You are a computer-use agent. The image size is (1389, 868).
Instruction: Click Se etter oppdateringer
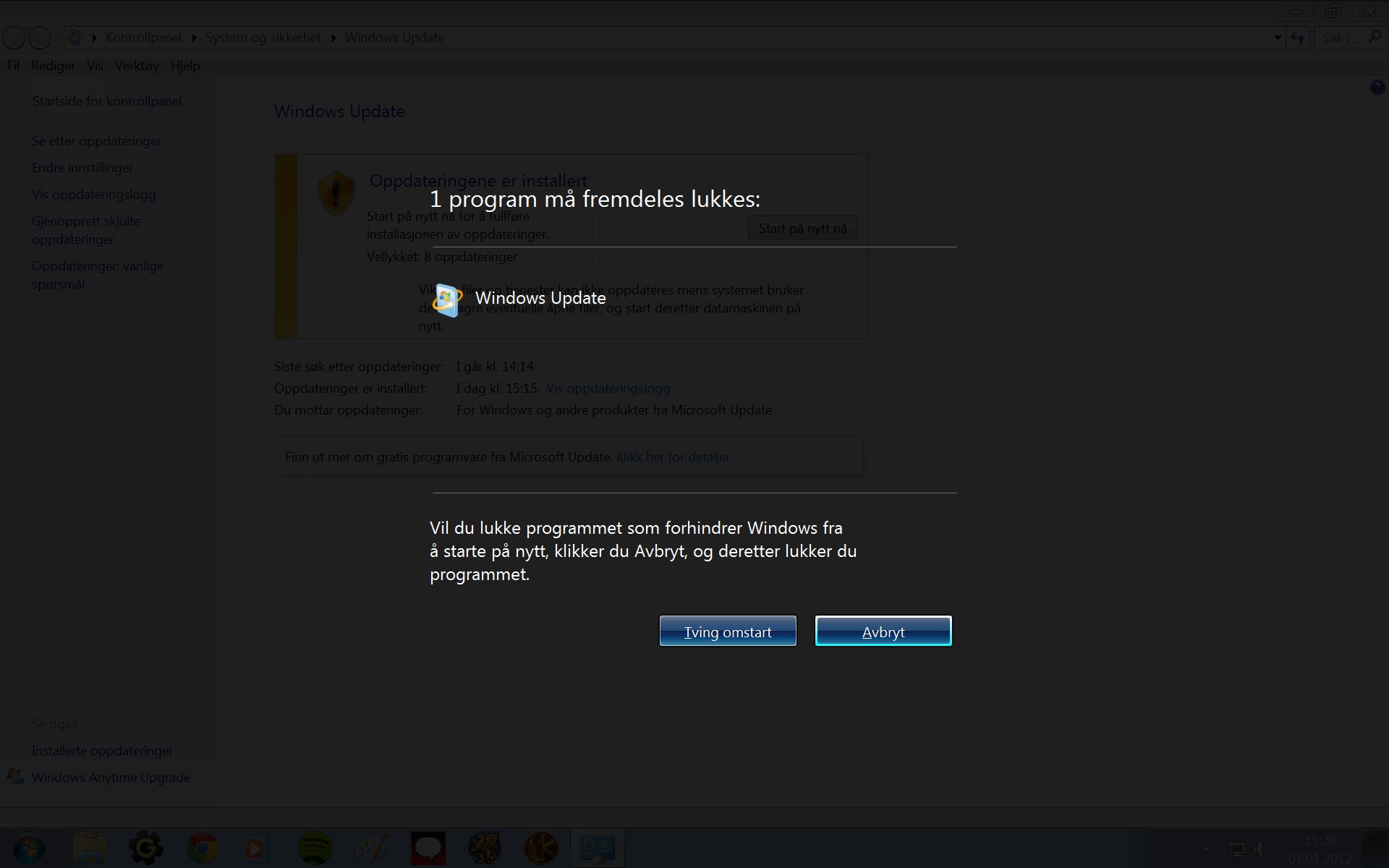point(96,141)
